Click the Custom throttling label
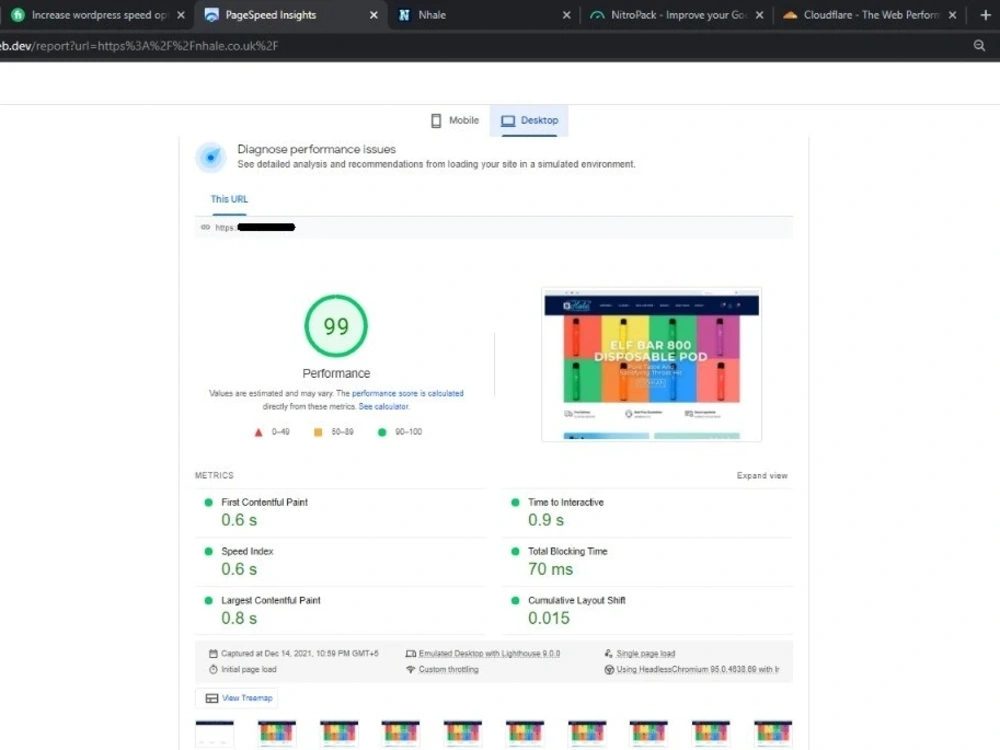The image size is (1000, 750). coord(448,670)
